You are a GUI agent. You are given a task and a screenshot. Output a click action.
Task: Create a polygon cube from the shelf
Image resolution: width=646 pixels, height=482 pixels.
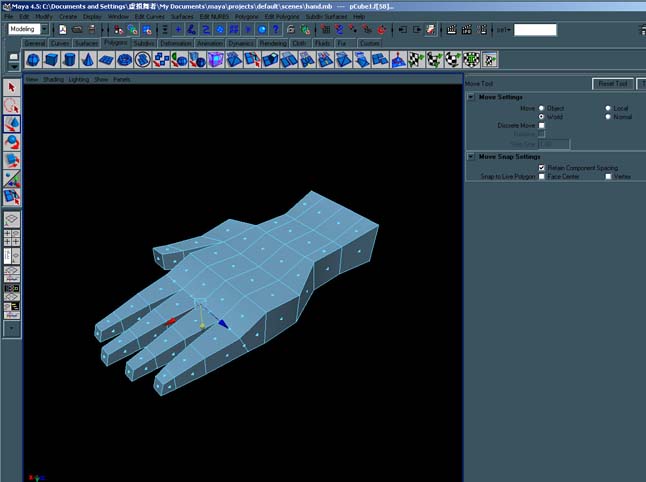tap(51, 60)
